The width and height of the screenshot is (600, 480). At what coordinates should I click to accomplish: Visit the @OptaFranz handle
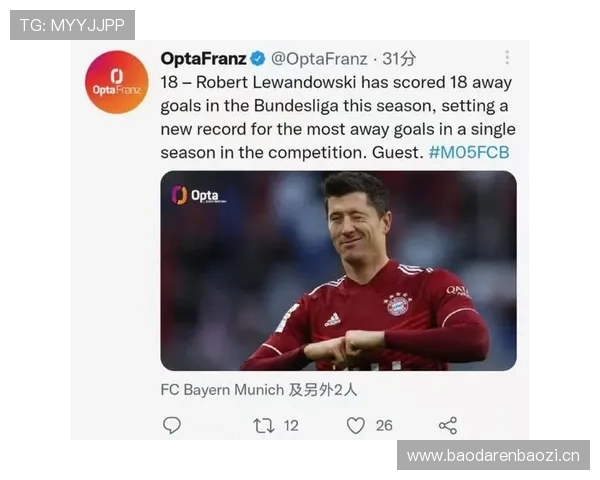319,59
